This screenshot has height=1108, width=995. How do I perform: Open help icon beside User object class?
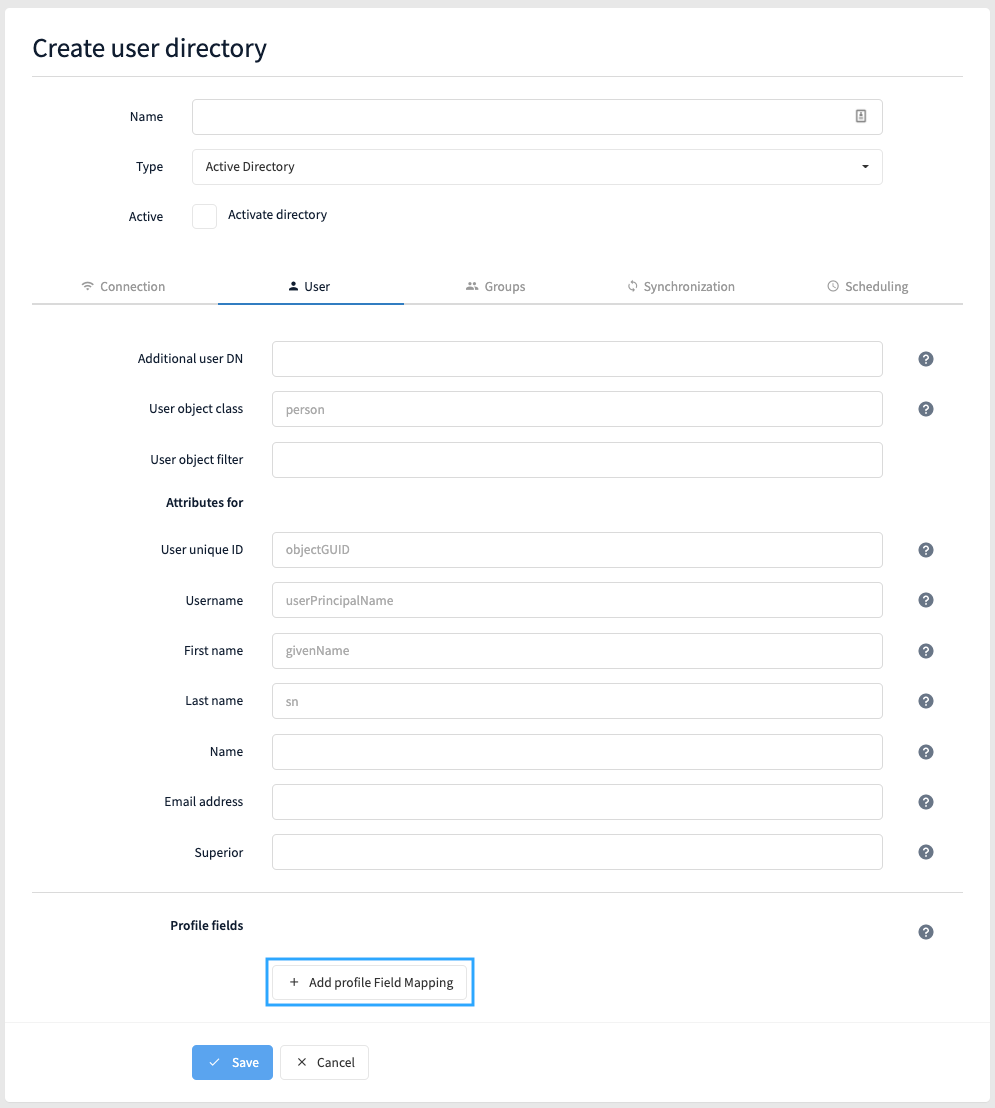pyautogui.click(x=926, y=409)
